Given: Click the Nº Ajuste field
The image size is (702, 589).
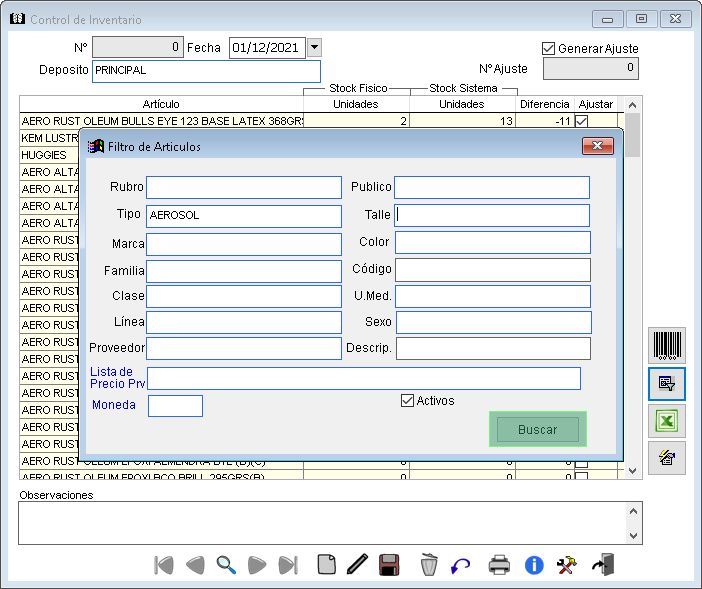Looking at the screenshot, I should pyautogui.click(x=591, y=68).
